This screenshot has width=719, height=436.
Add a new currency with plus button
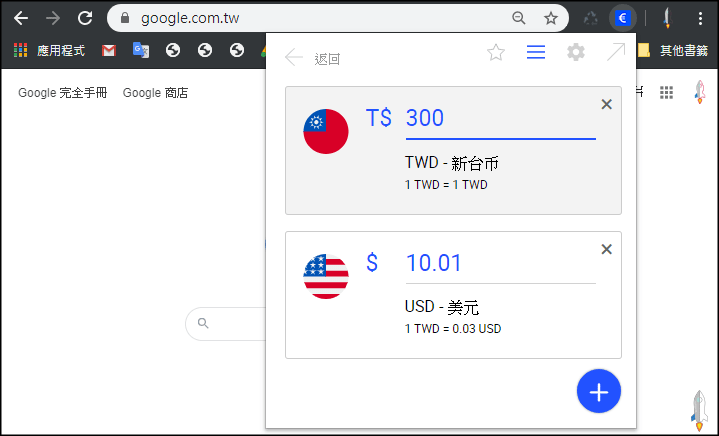[599, 392]
